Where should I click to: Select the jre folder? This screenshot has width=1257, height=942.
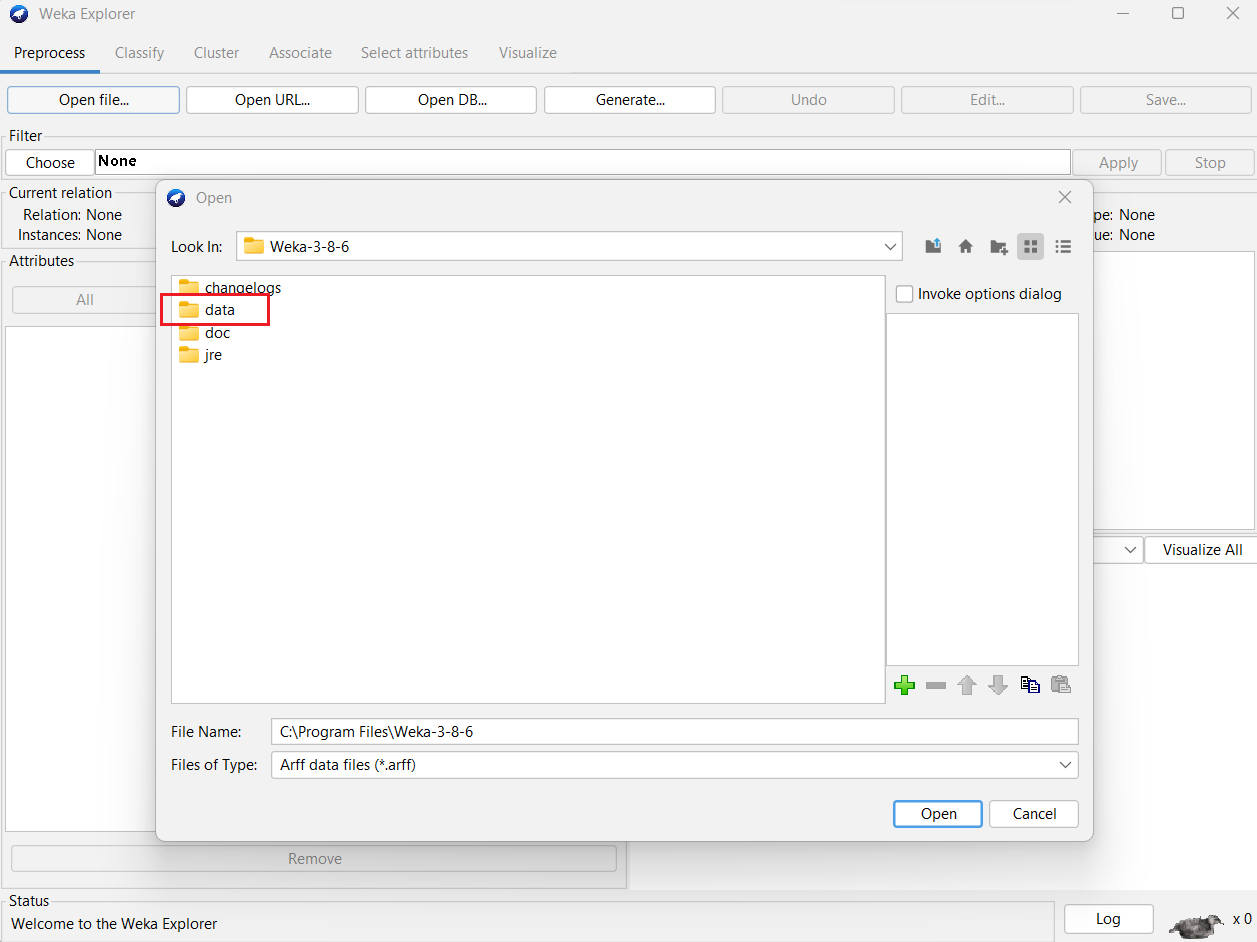pos(201,355)
